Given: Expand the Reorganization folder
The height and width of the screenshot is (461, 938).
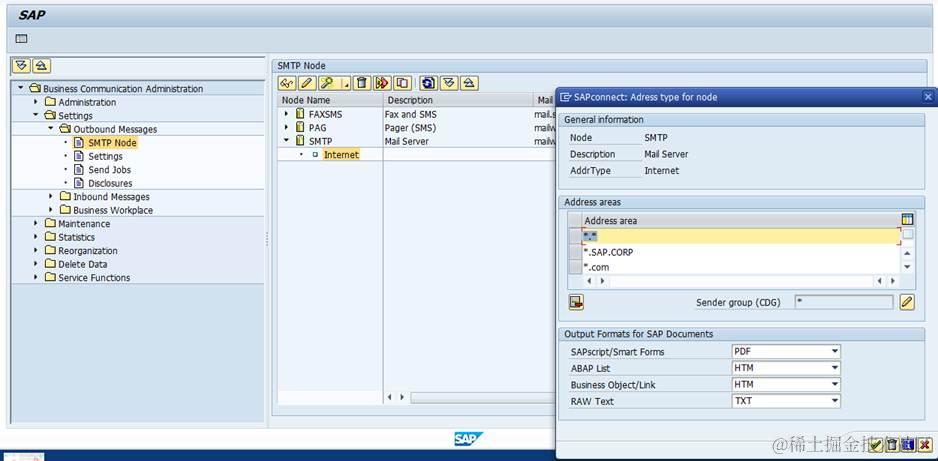Looking at the screenshot, I should [x=36, y=250].
